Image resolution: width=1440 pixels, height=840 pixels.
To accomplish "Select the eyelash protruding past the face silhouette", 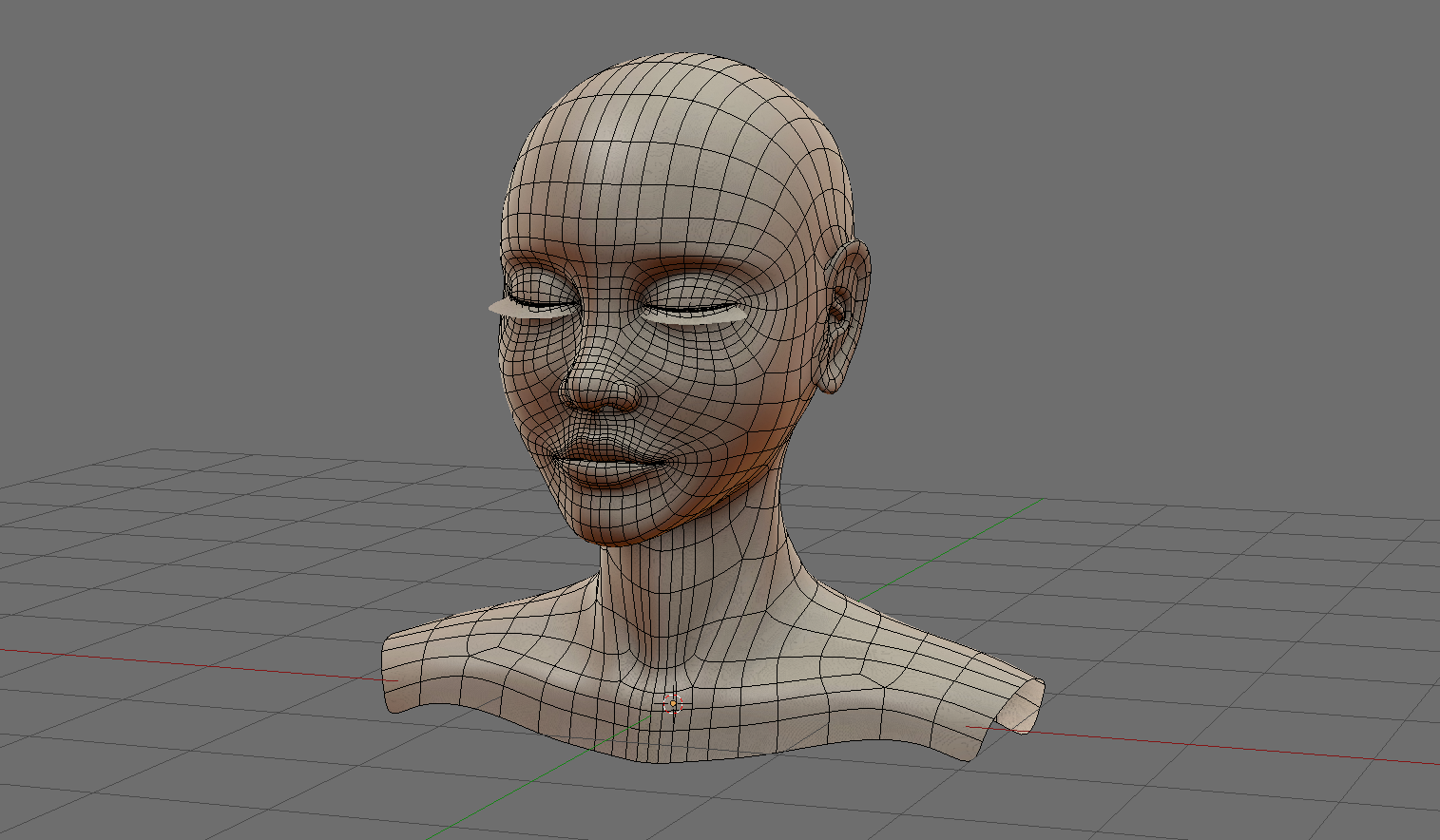I will coord(530,308).
